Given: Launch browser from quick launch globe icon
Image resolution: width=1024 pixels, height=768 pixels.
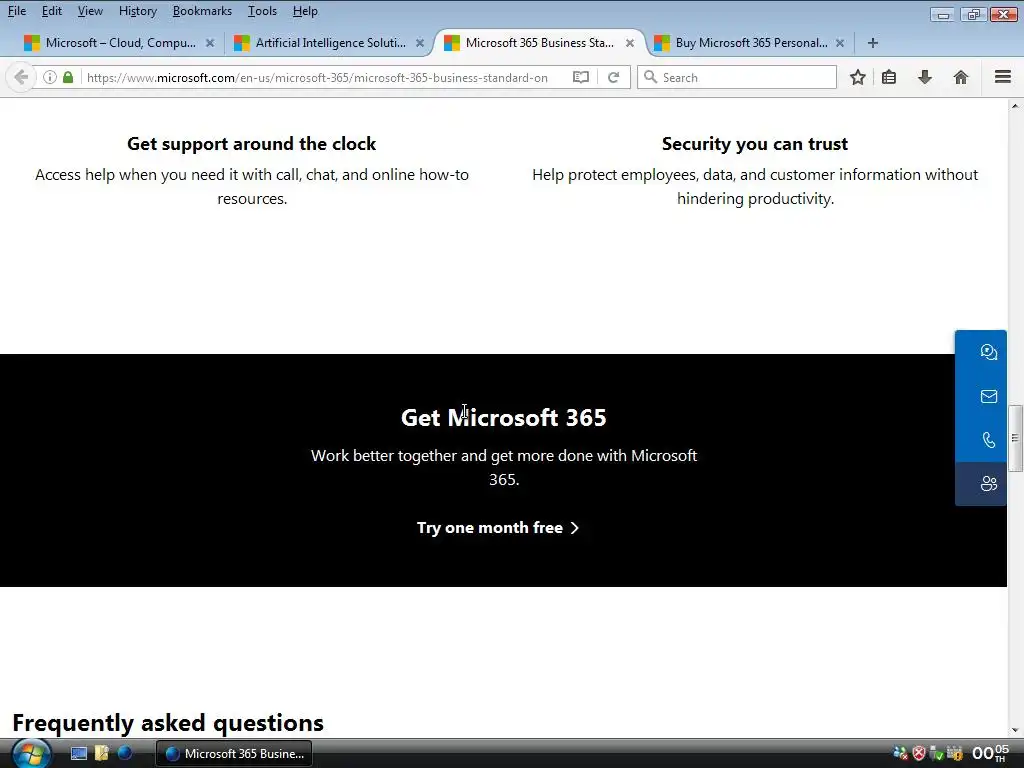Looking at the screenshot, I should (x=125, y=754).
